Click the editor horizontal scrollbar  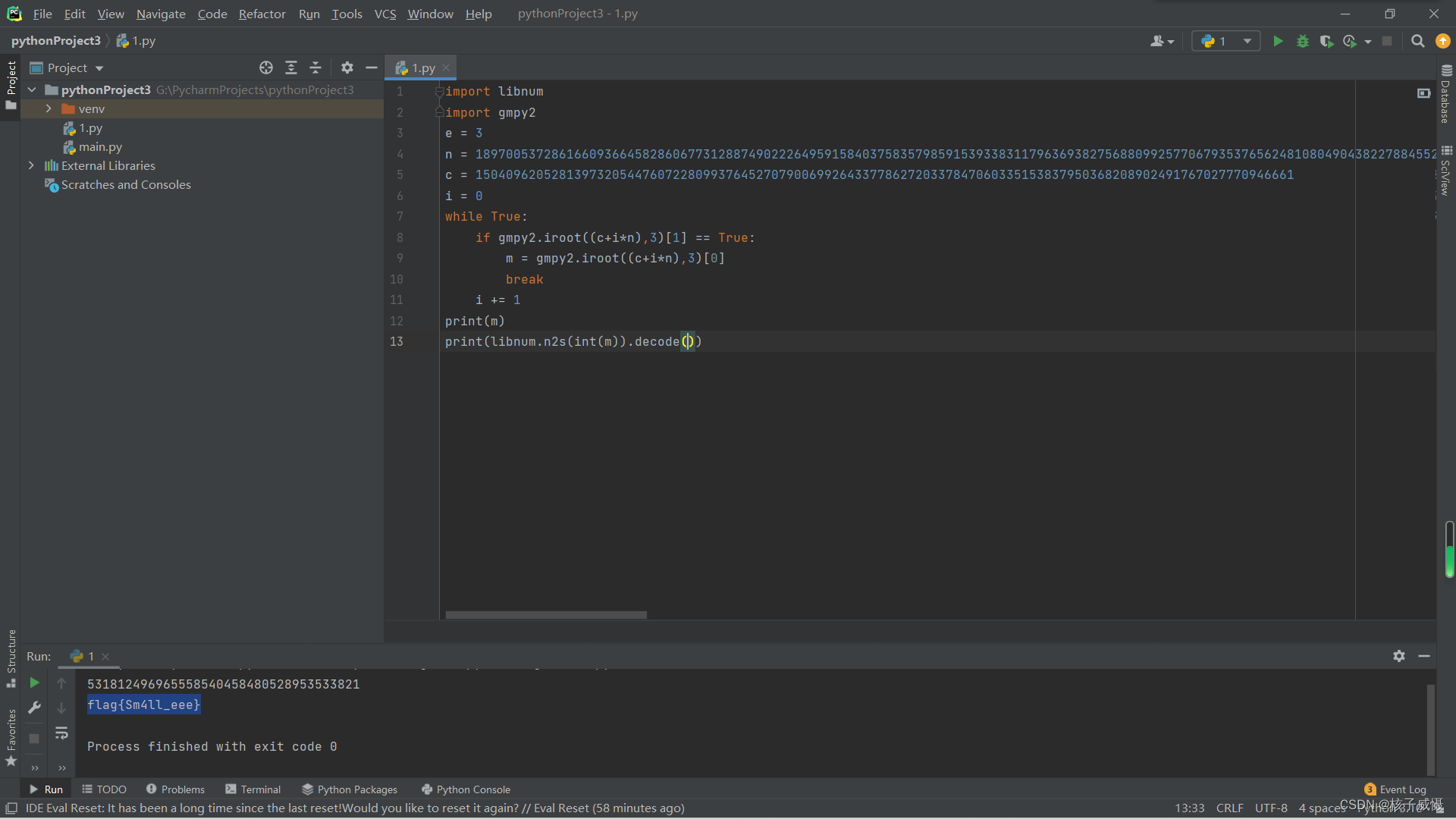(546, 615)
